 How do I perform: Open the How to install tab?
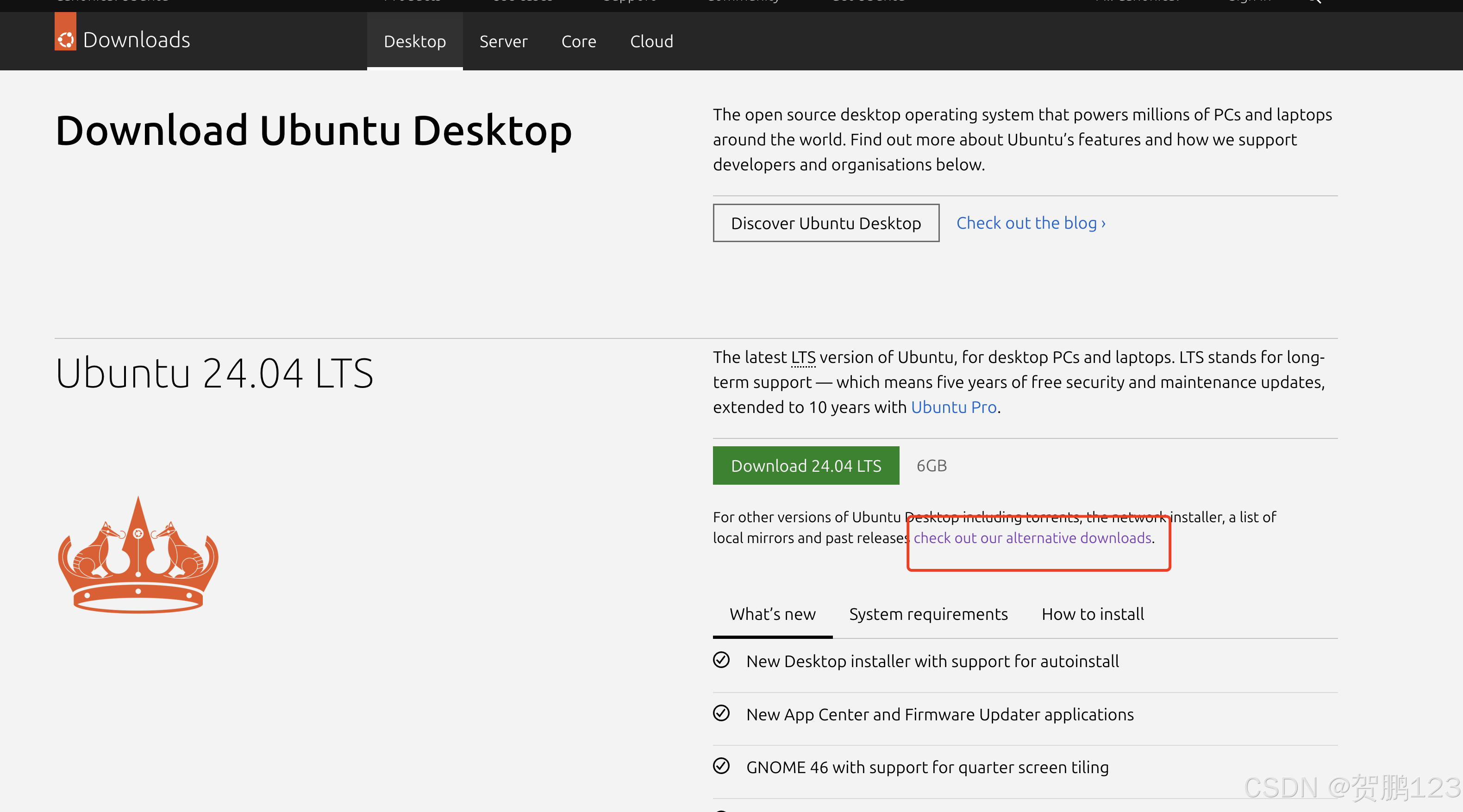1092,614
